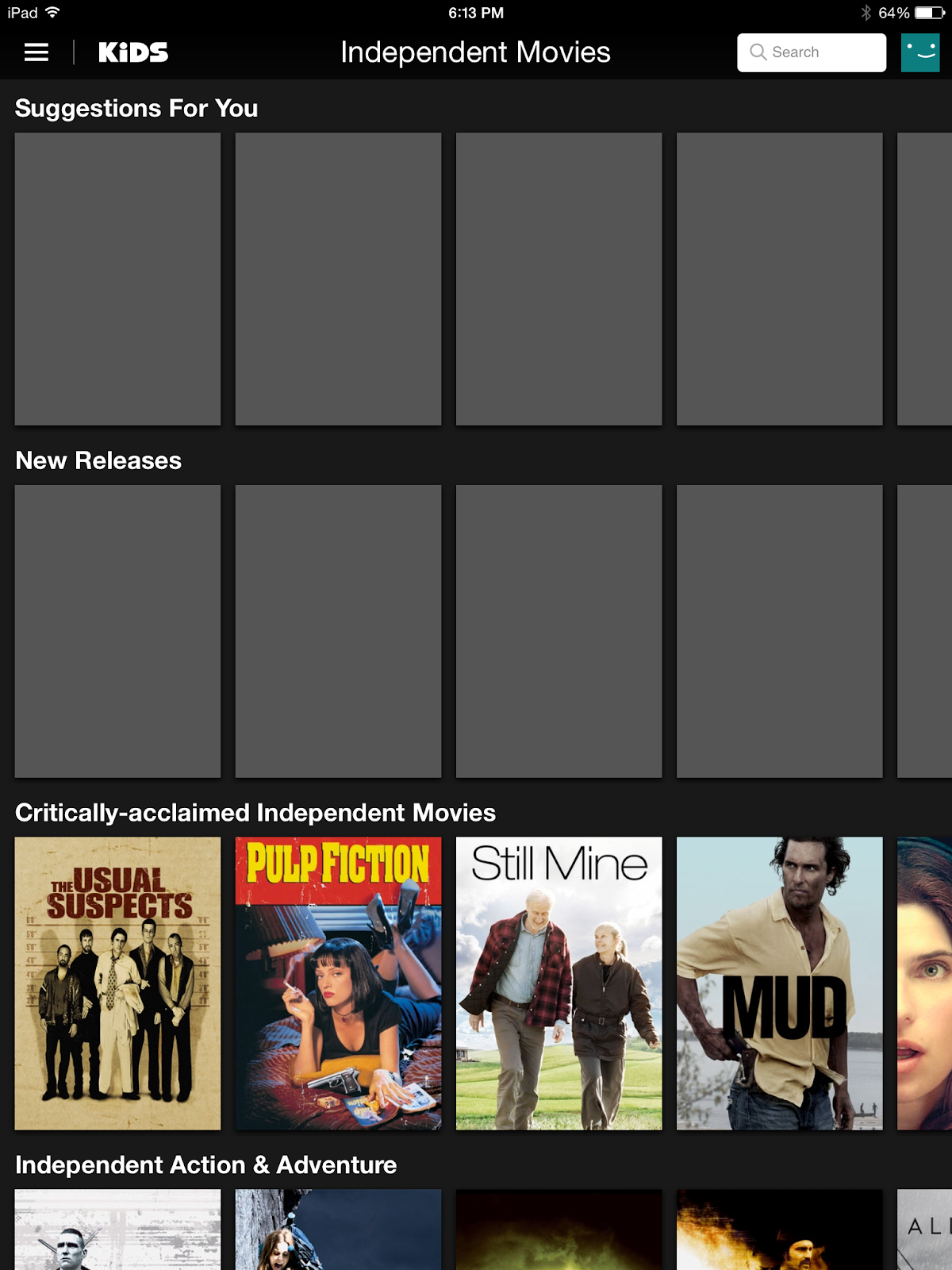
Task: Open first Suggestions For You placeholder tile
Action: point(117,279)
